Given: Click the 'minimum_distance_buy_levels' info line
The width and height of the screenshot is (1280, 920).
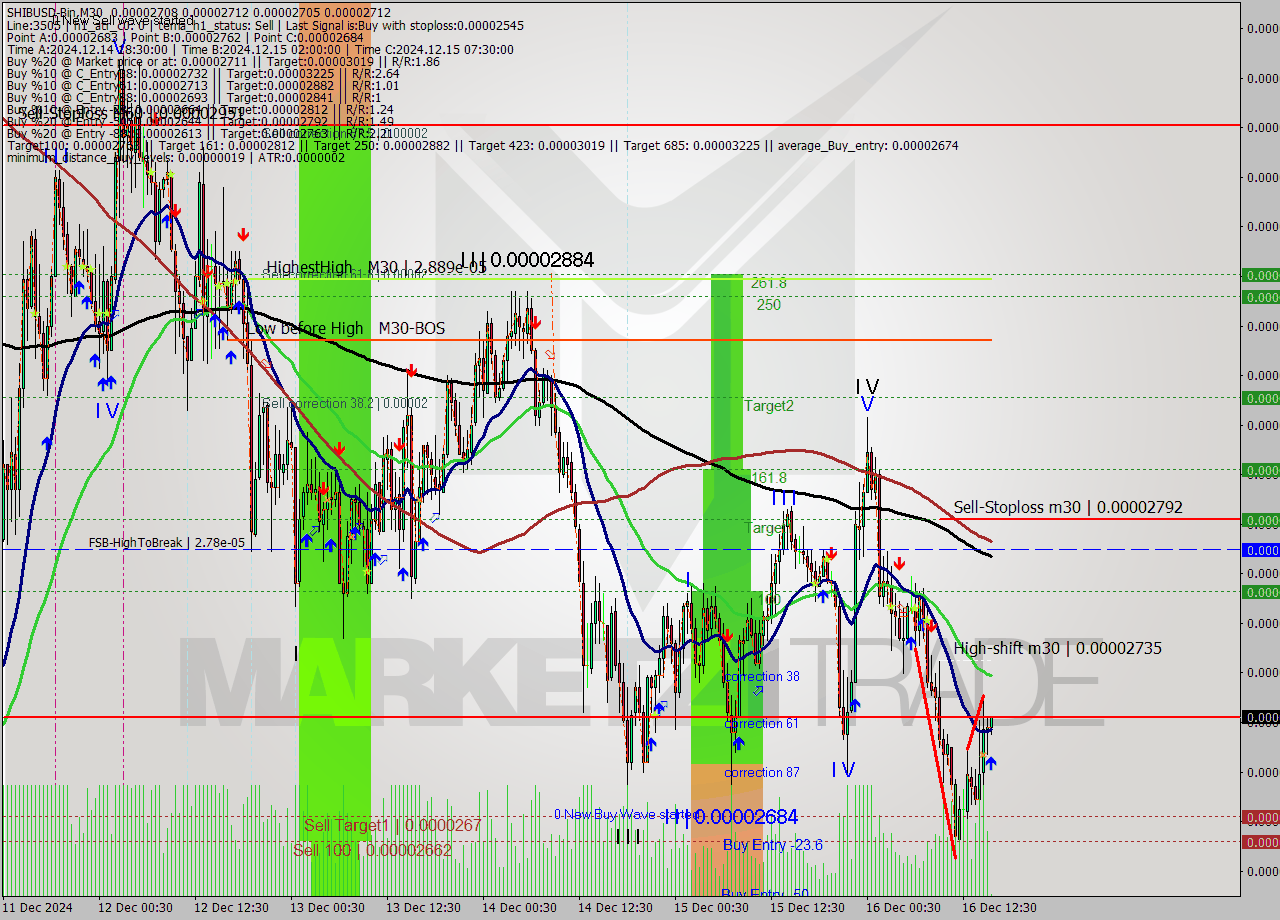Looking at the screenshot, I should click(x=175, y=157).
